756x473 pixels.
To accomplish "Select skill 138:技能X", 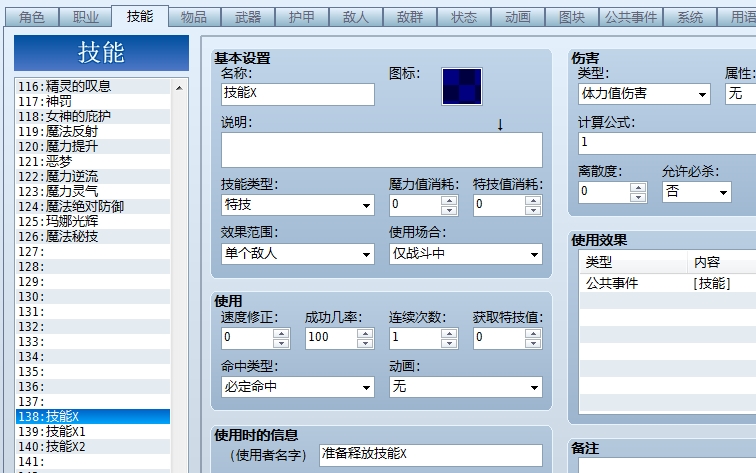I will pyautogui.click(x=93, y=417).
